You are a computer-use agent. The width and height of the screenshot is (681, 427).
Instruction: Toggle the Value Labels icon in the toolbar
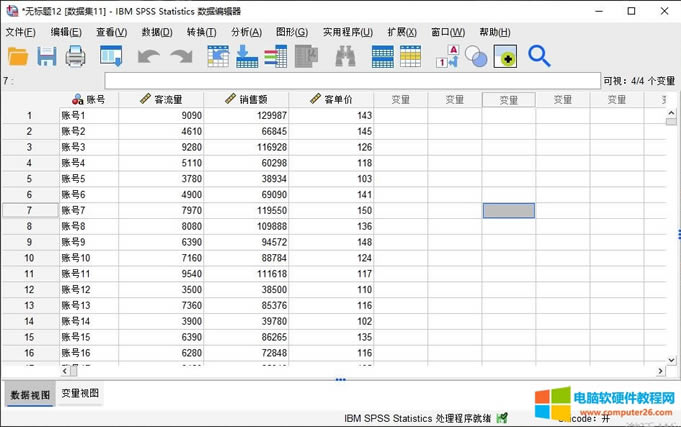click(446, 57)
